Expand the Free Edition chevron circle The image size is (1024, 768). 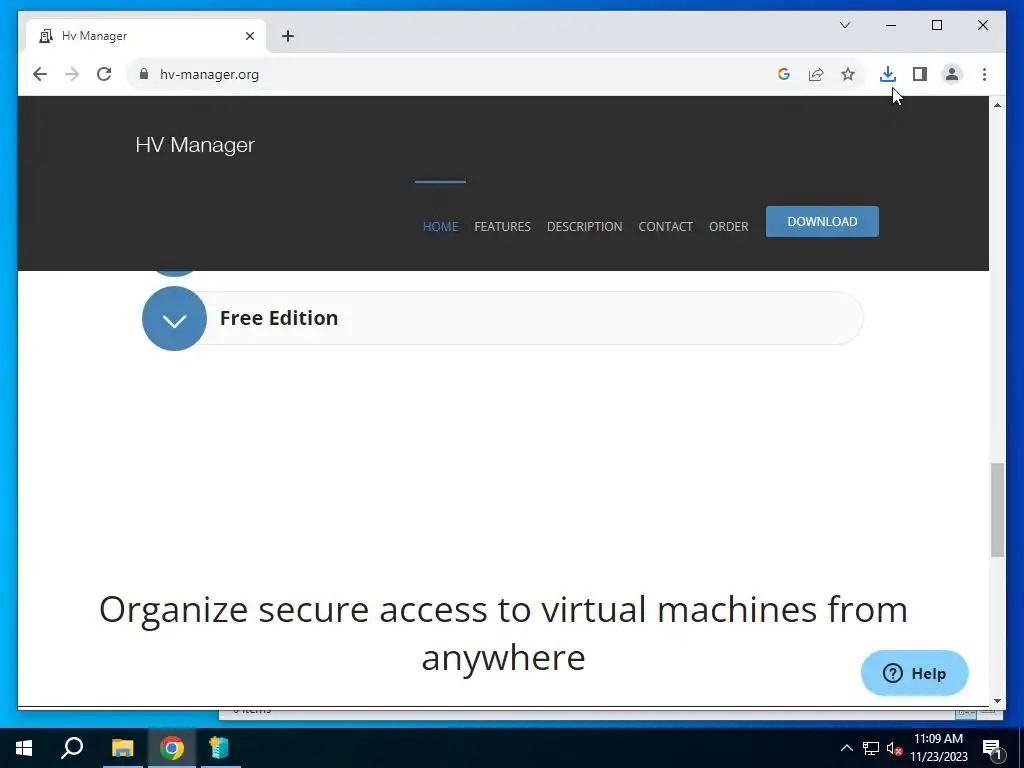(x=174, y=319)
